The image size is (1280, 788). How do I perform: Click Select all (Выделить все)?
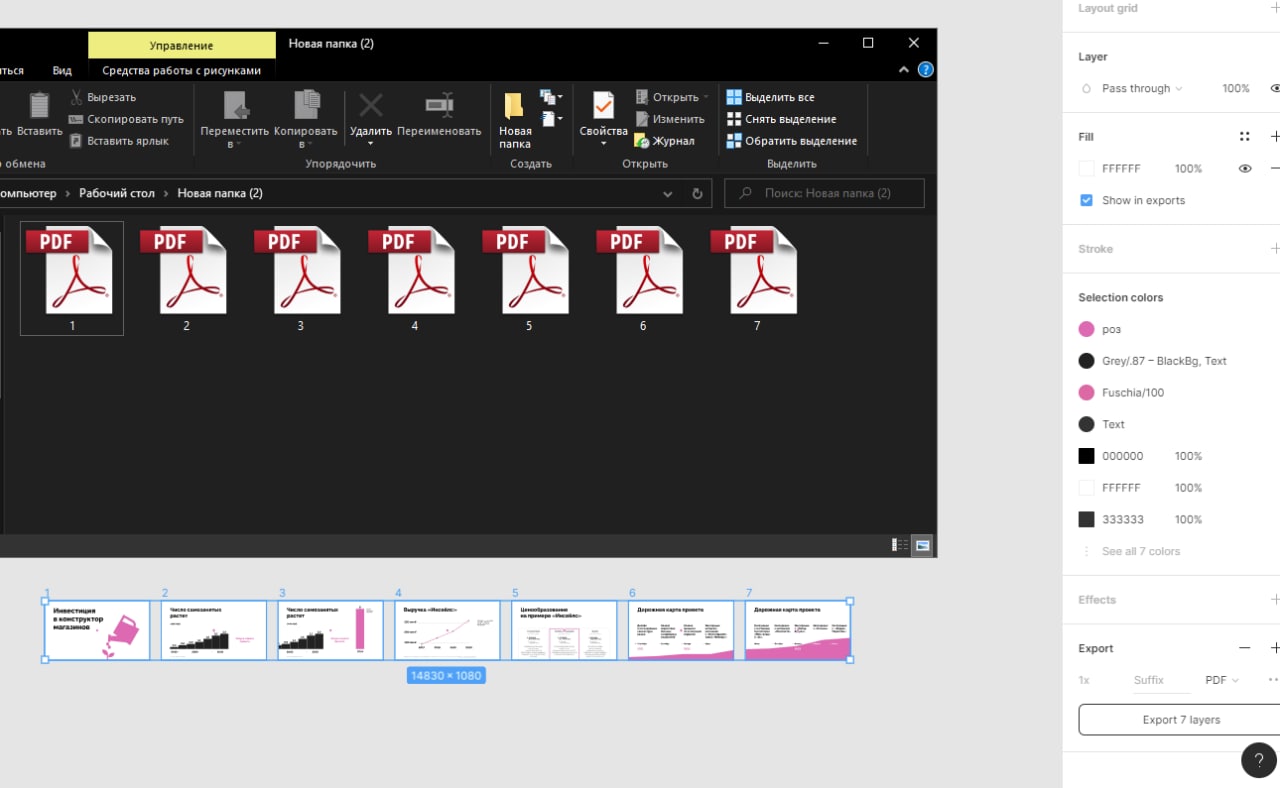(770, 97)
